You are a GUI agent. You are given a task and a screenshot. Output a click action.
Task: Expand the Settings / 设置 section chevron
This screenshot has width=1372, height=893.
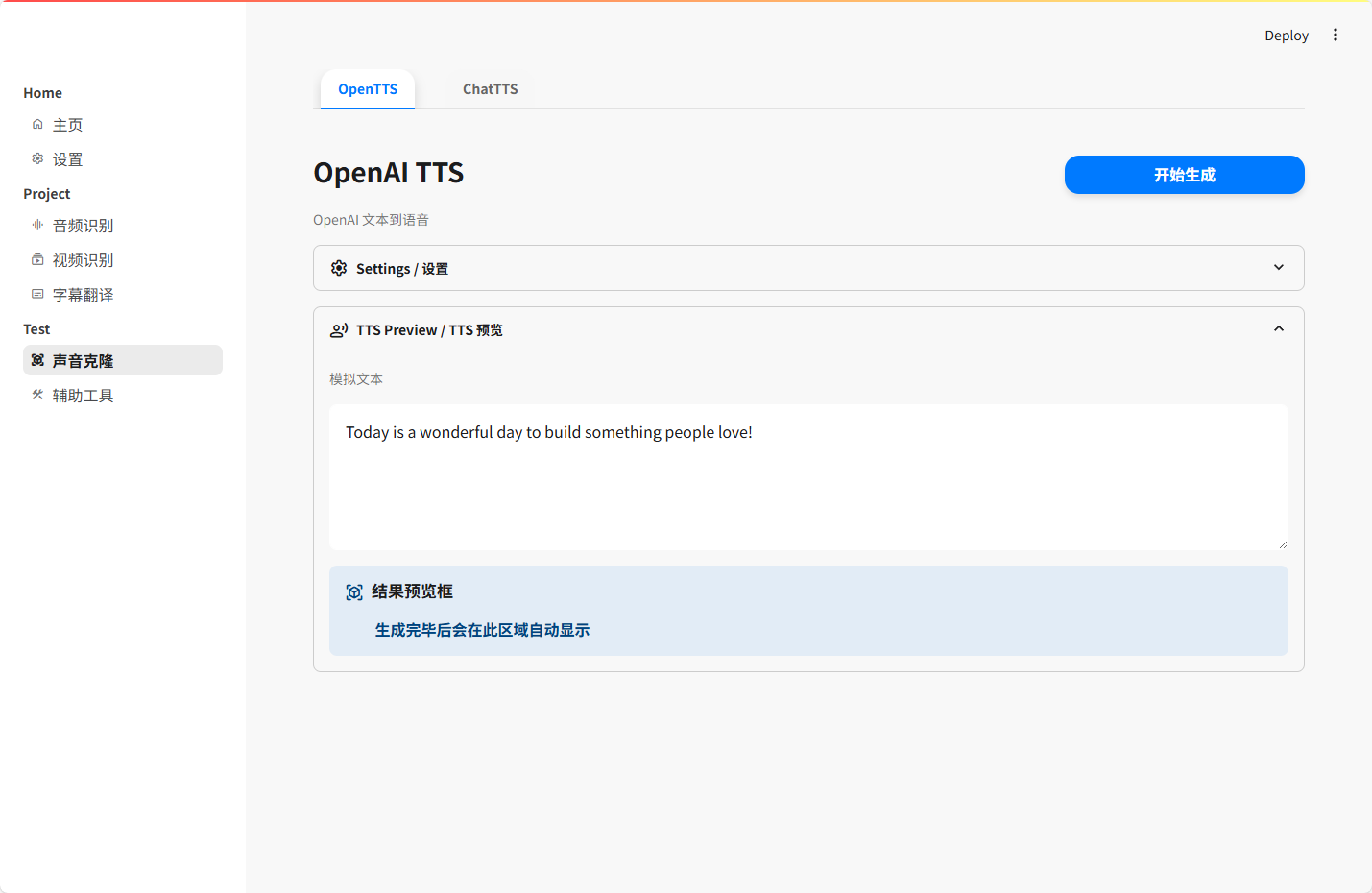click(1279, 267)
